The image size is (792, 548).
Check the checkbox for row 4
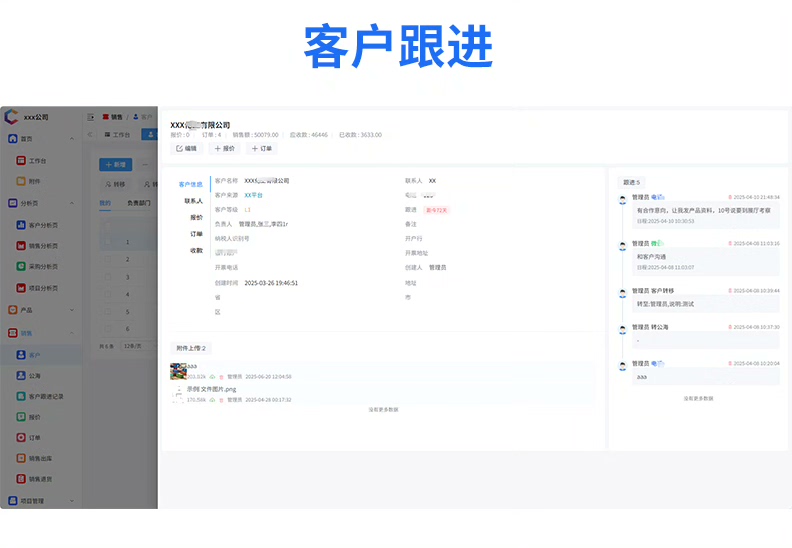[108, 294]
